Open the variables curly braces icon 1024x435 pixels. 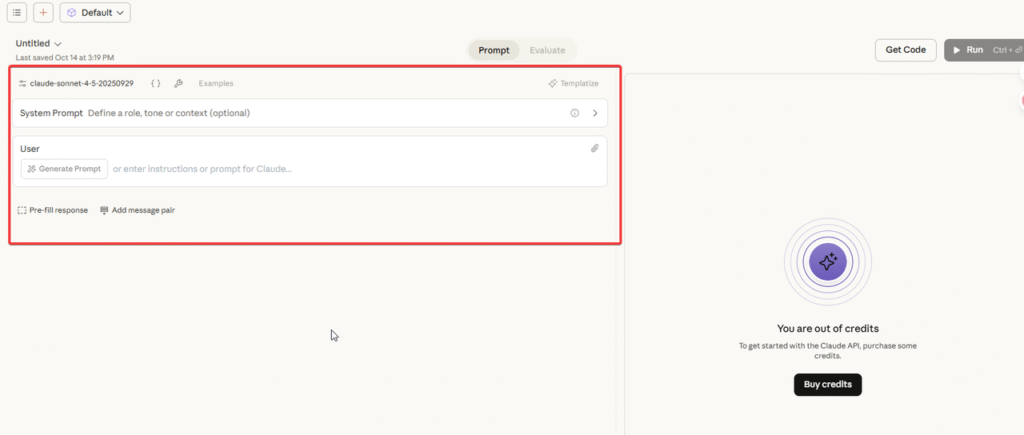(x=156, y=84)
